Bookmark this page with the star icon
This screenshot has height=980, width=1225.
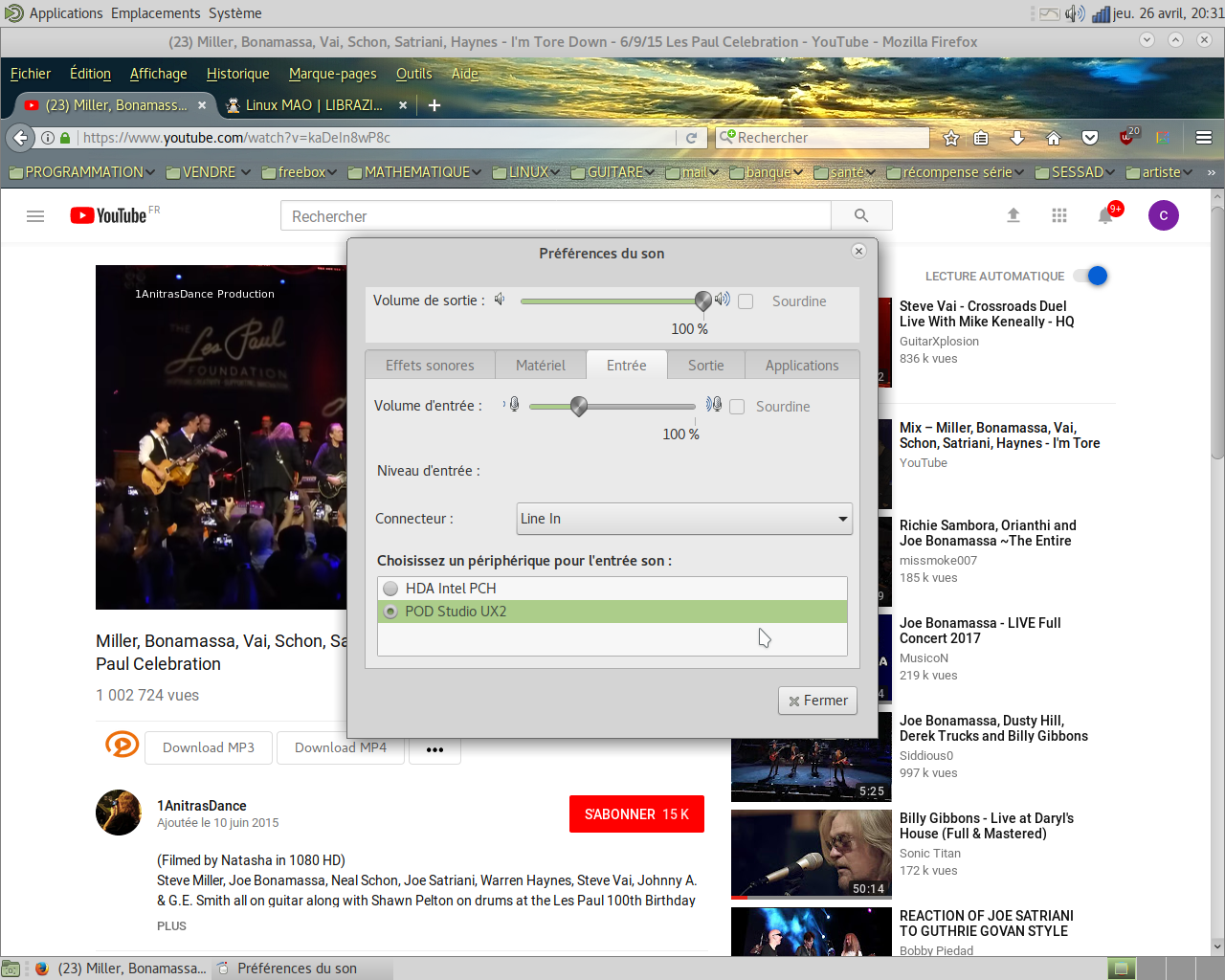(951, 138)
